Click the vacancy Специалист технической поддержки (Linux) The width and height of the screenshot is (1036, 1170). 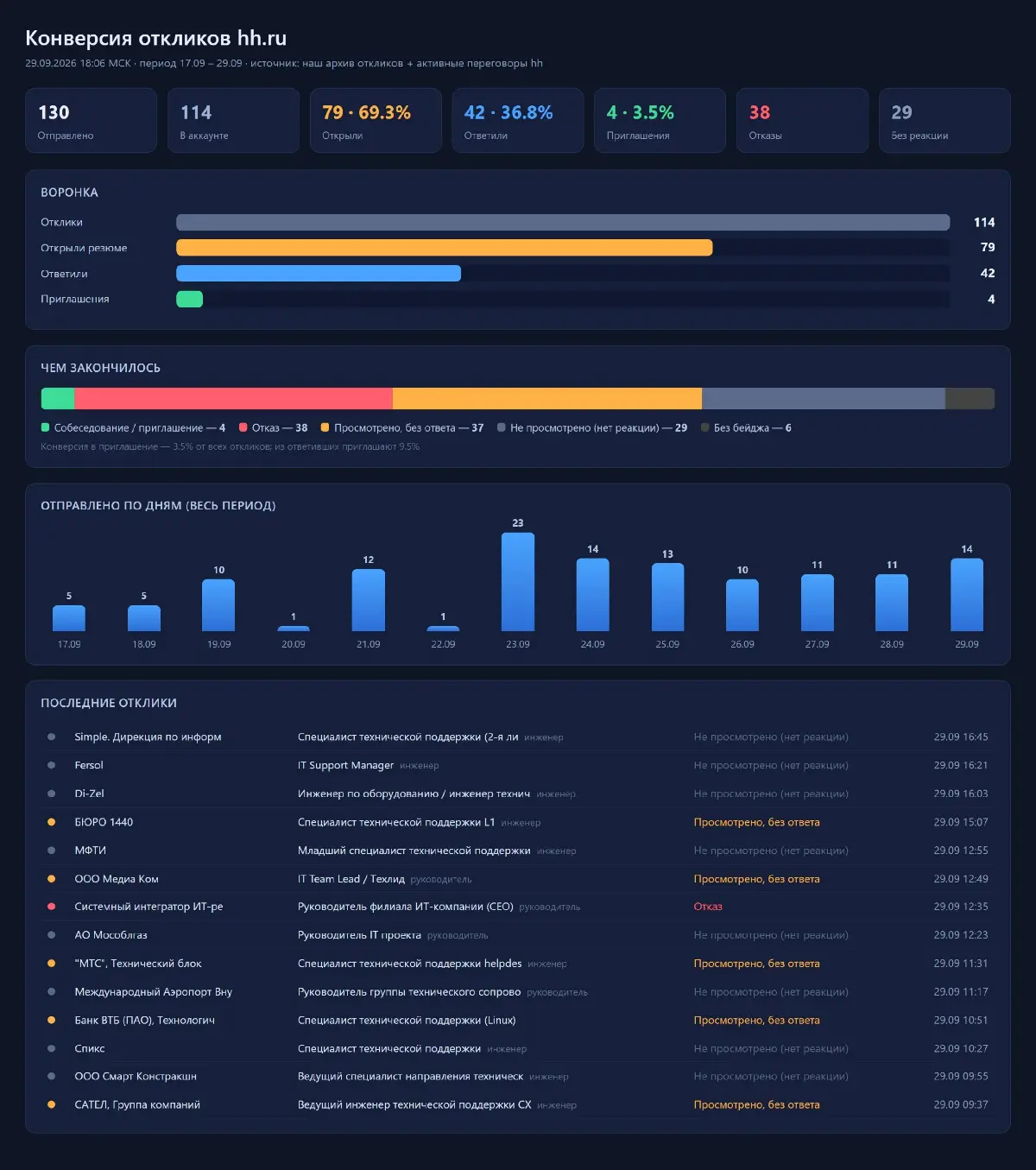tap(407, 1020)
